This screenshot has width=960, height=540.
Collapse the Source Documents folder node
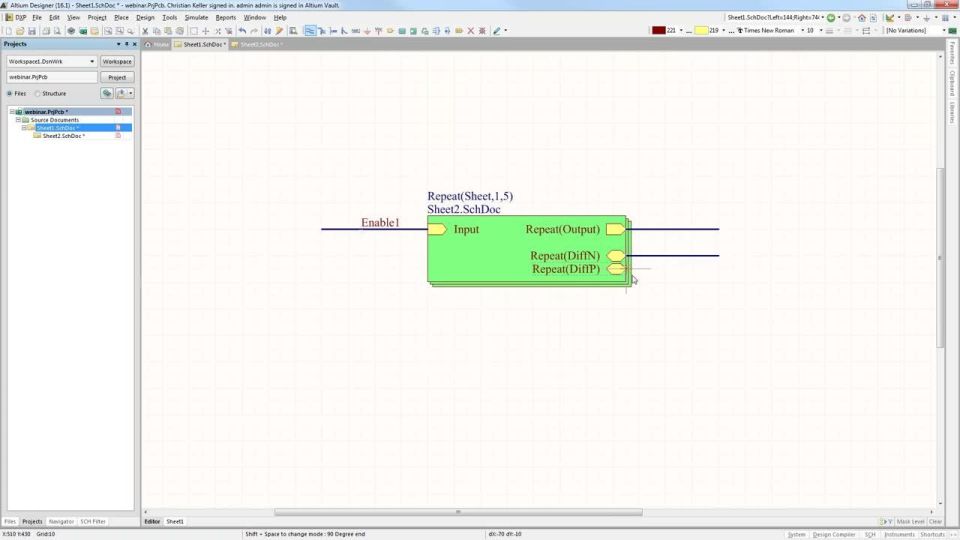18,120
